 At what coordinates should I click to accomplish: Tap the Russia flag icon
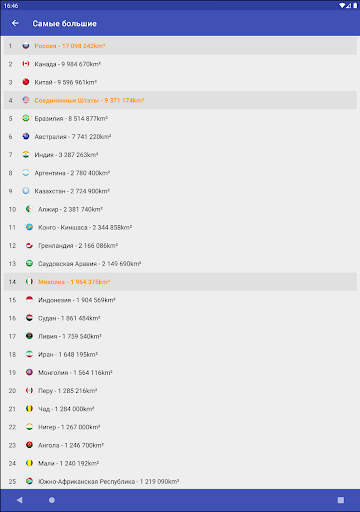26,46
